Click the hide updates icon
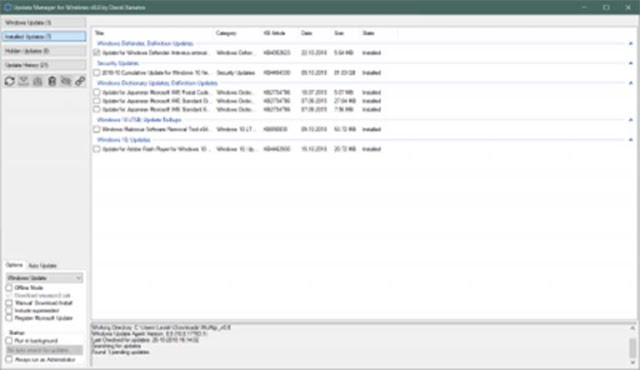The height and width of the screenshot is (370, 640). point(66,81)
